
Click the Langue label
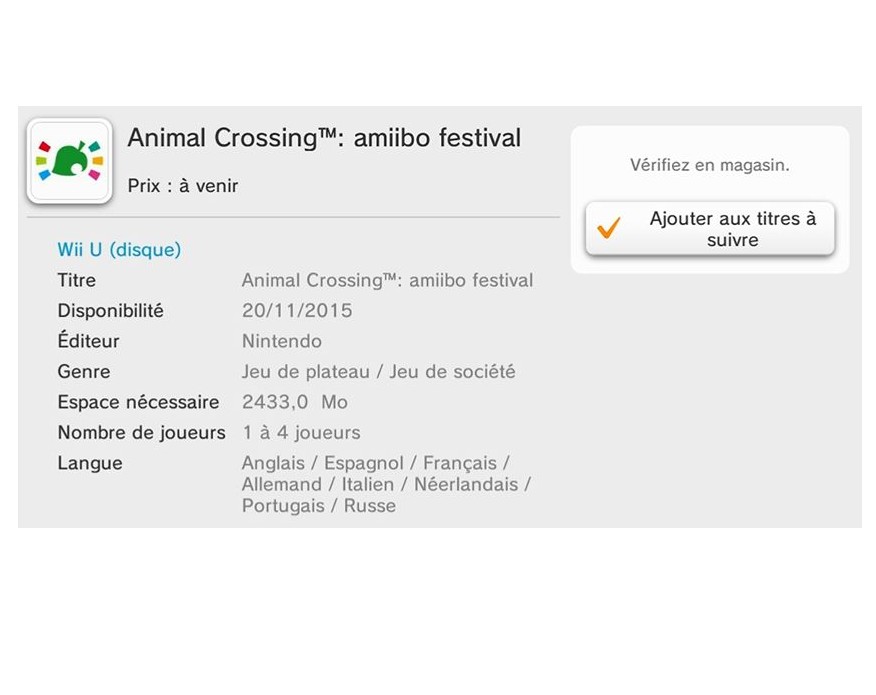[90, 463]
